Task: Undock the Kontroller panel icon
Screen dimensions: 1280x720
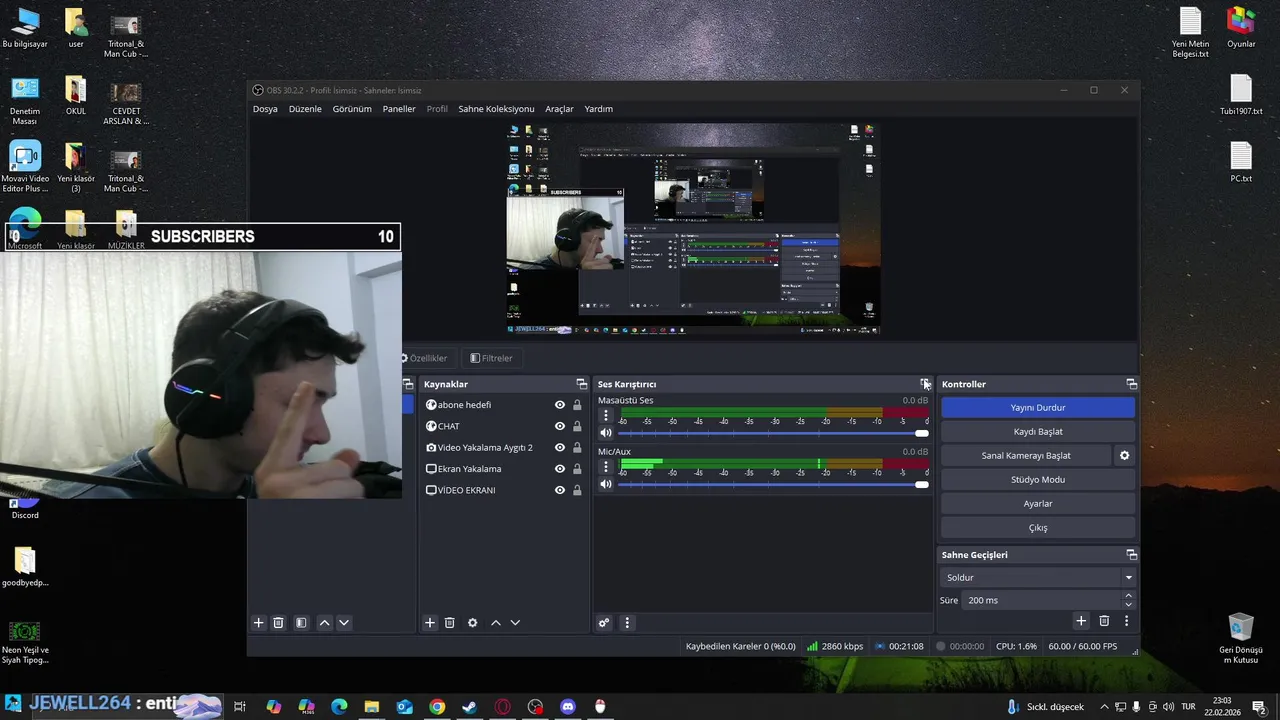Action: pyautogui.click(x=1132, y=384)
